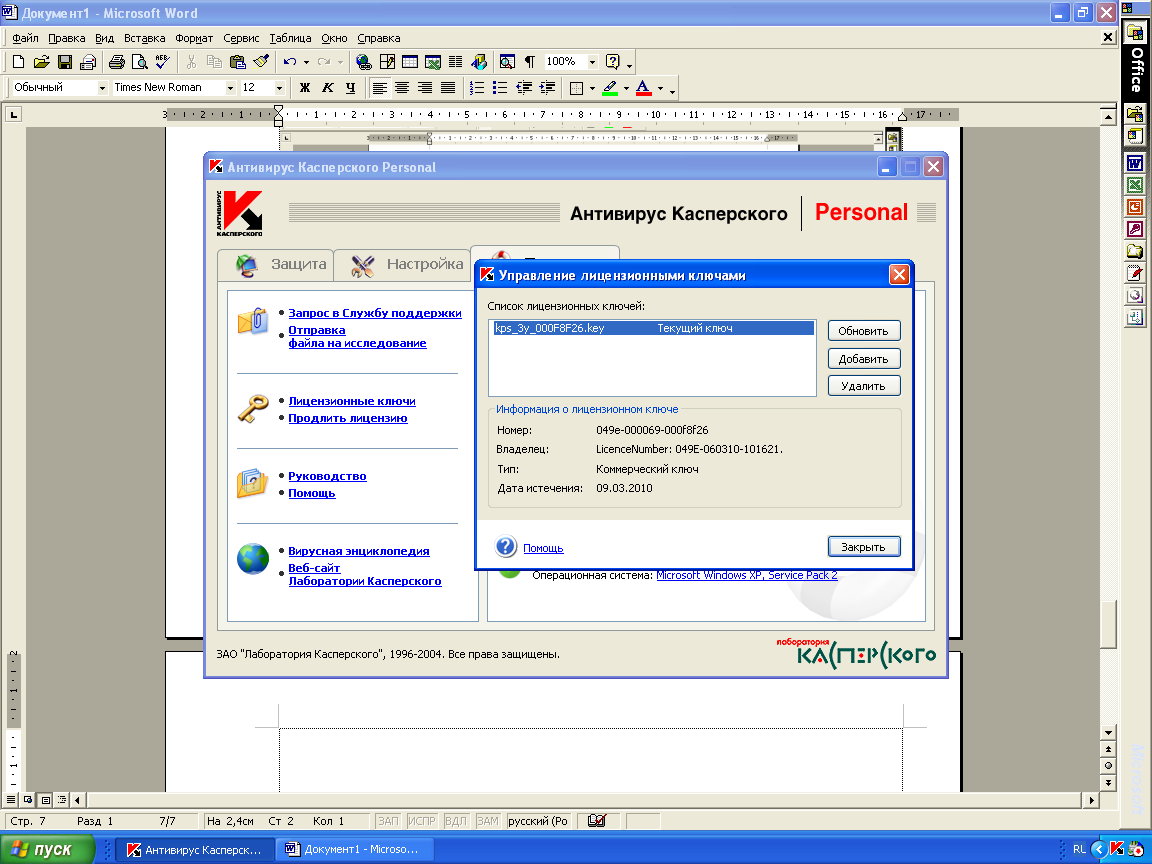1152x864 pixels.
Task: Click the Undo arrow icon
Action: pyautogui.click(x=290, y=62)
